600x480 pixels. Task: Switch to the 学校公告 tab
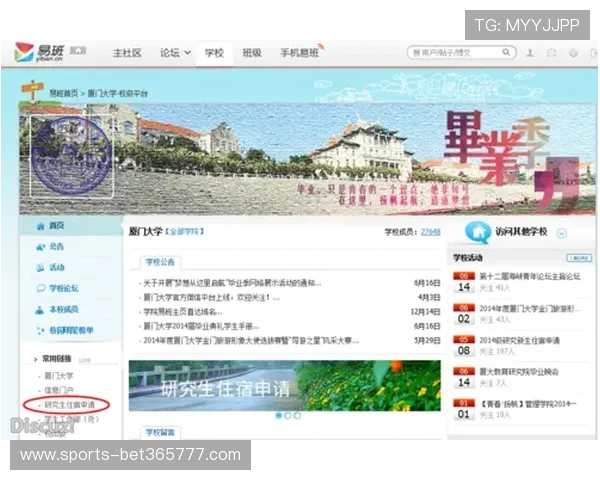(160, 262)
